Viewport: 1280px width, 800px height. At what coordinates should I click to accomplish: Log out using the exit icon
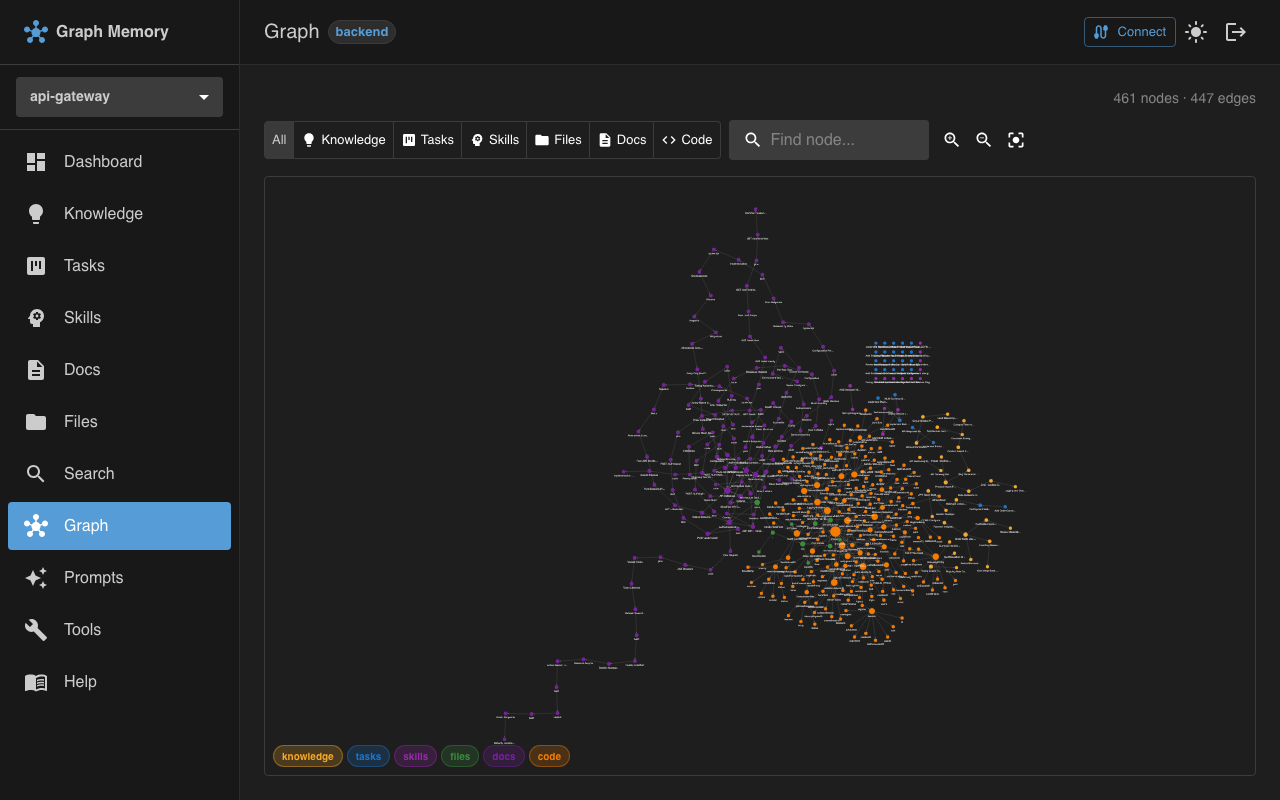point(1236,31)
